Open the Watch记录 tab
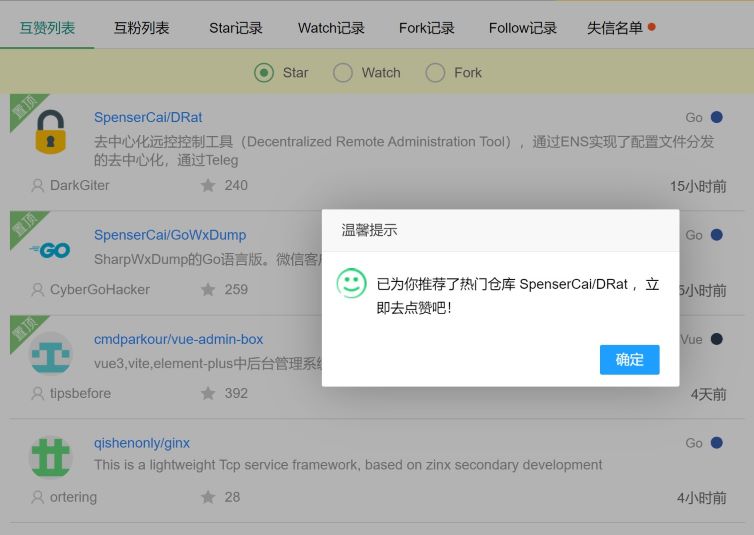 pos(331,28)
